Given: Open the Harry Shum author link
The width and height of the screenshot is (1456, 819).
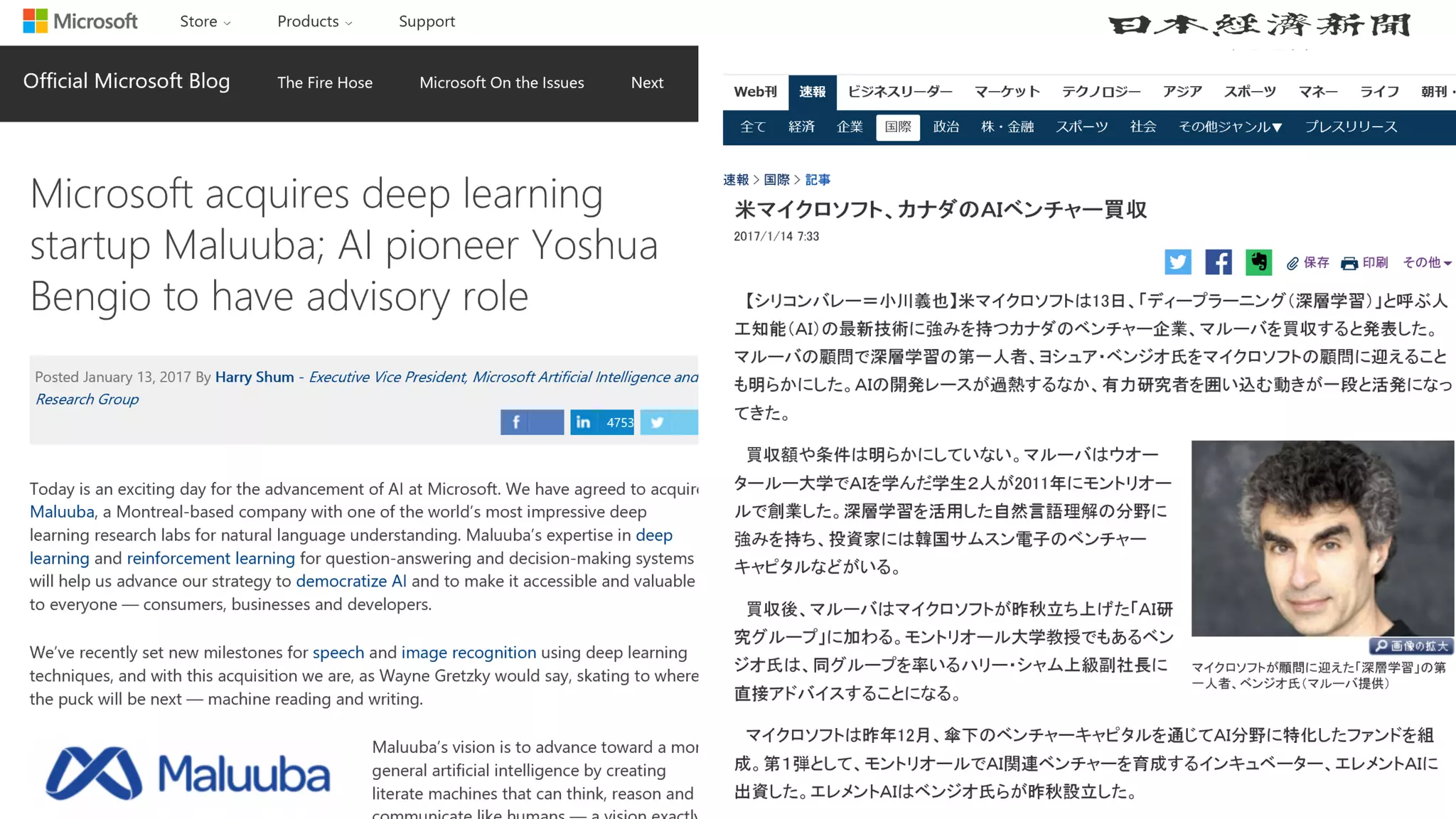Looking at the screenshot, I should tap(254, 378).
